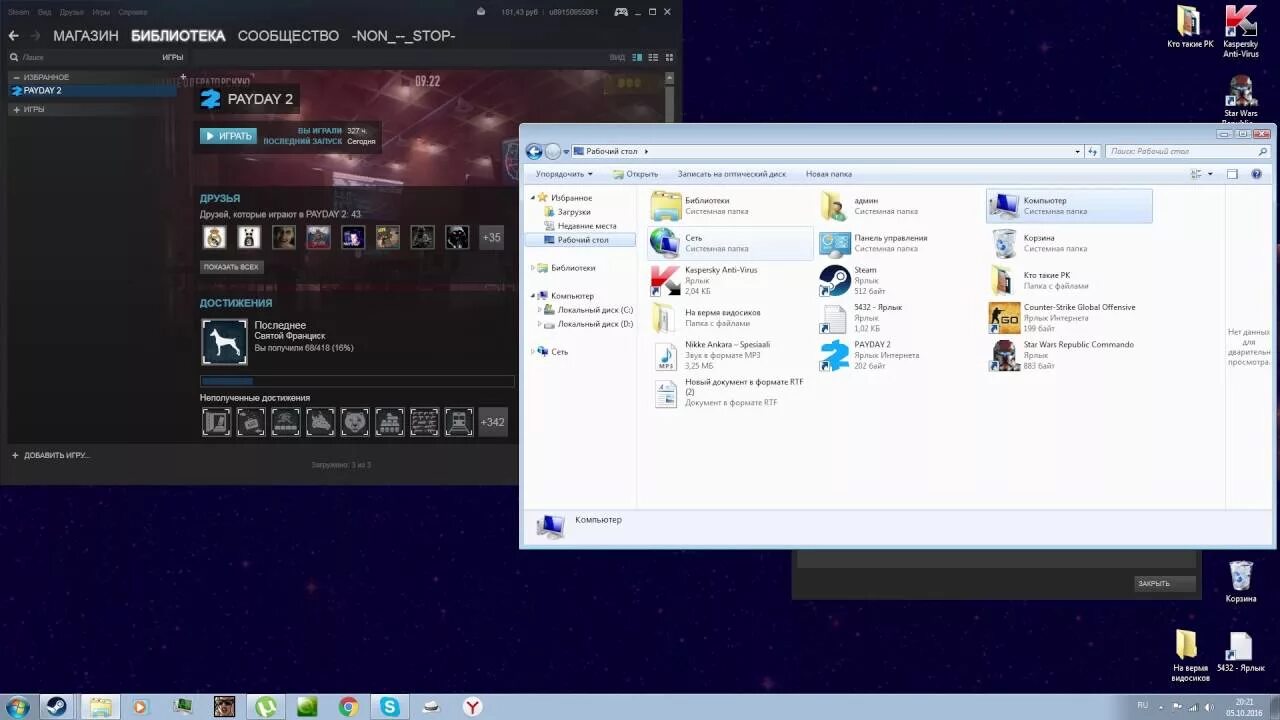Image resolution: width=1280 pixels, height=720 pixels.
Task: Open the -NON_--_STOP- profile tab
Action: click(403, 35)
